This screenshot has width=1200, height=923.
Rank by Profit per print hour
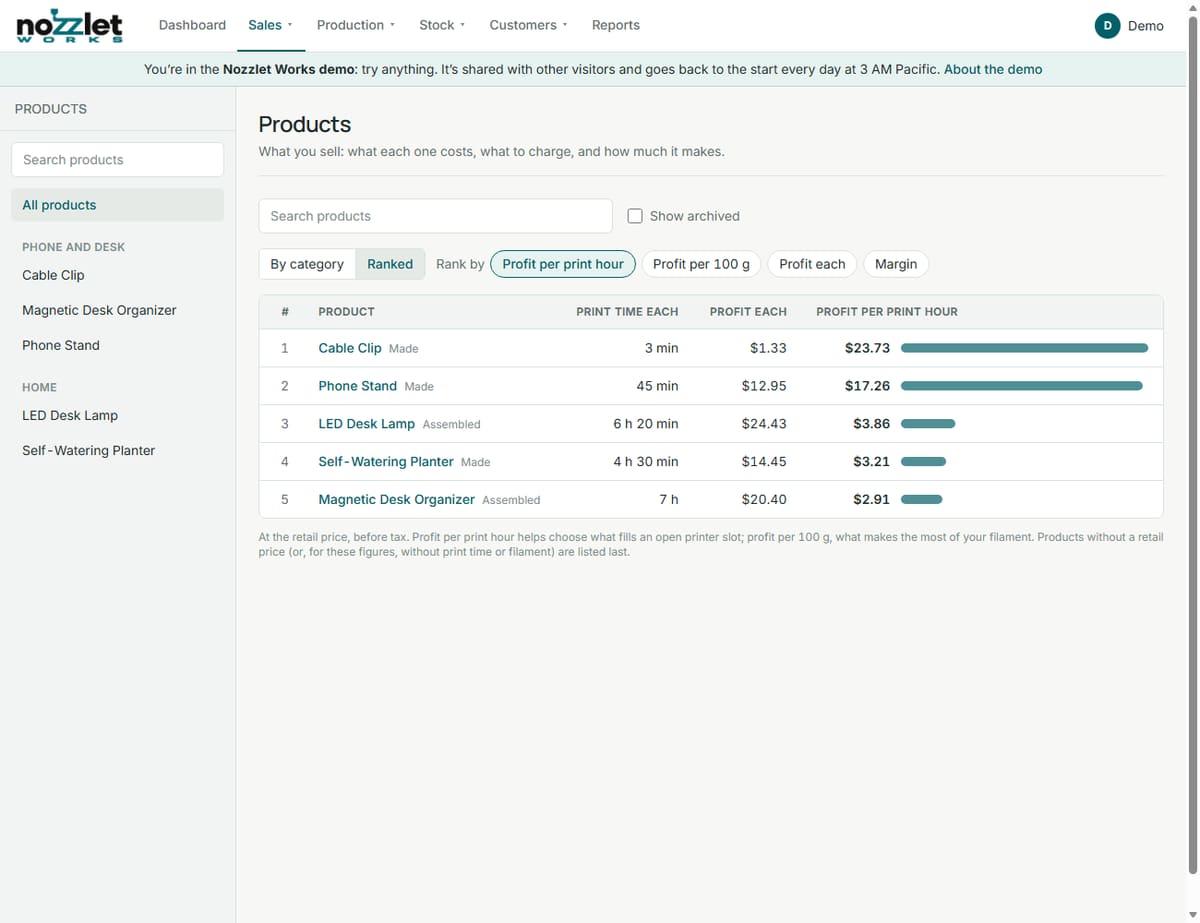(x=563, y=264)
